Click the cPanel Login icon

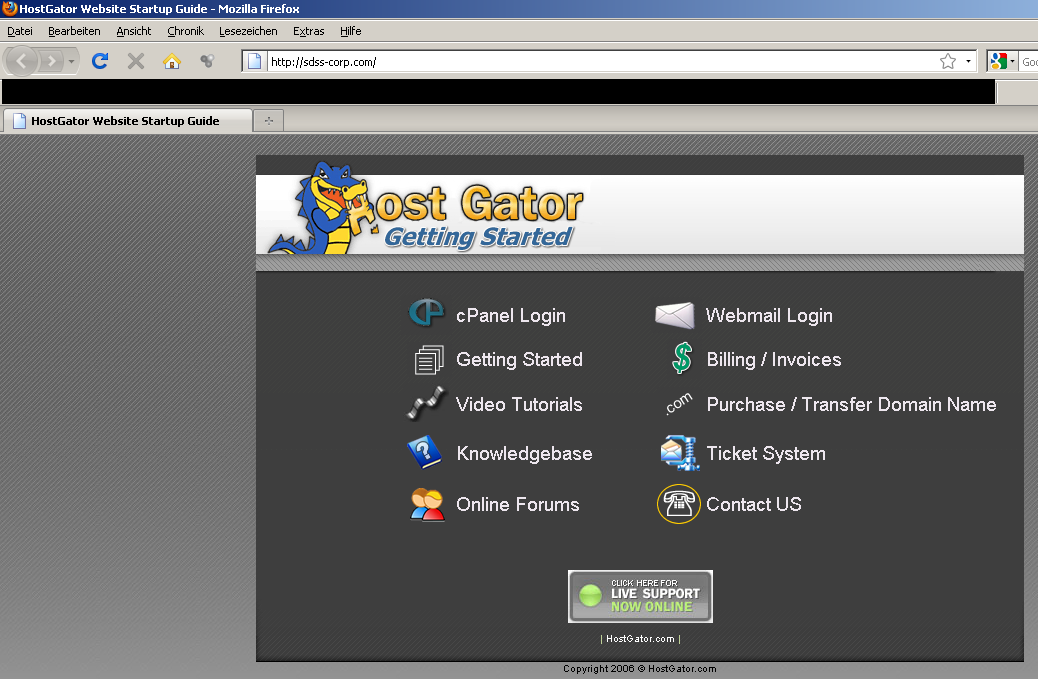[428, 313]
